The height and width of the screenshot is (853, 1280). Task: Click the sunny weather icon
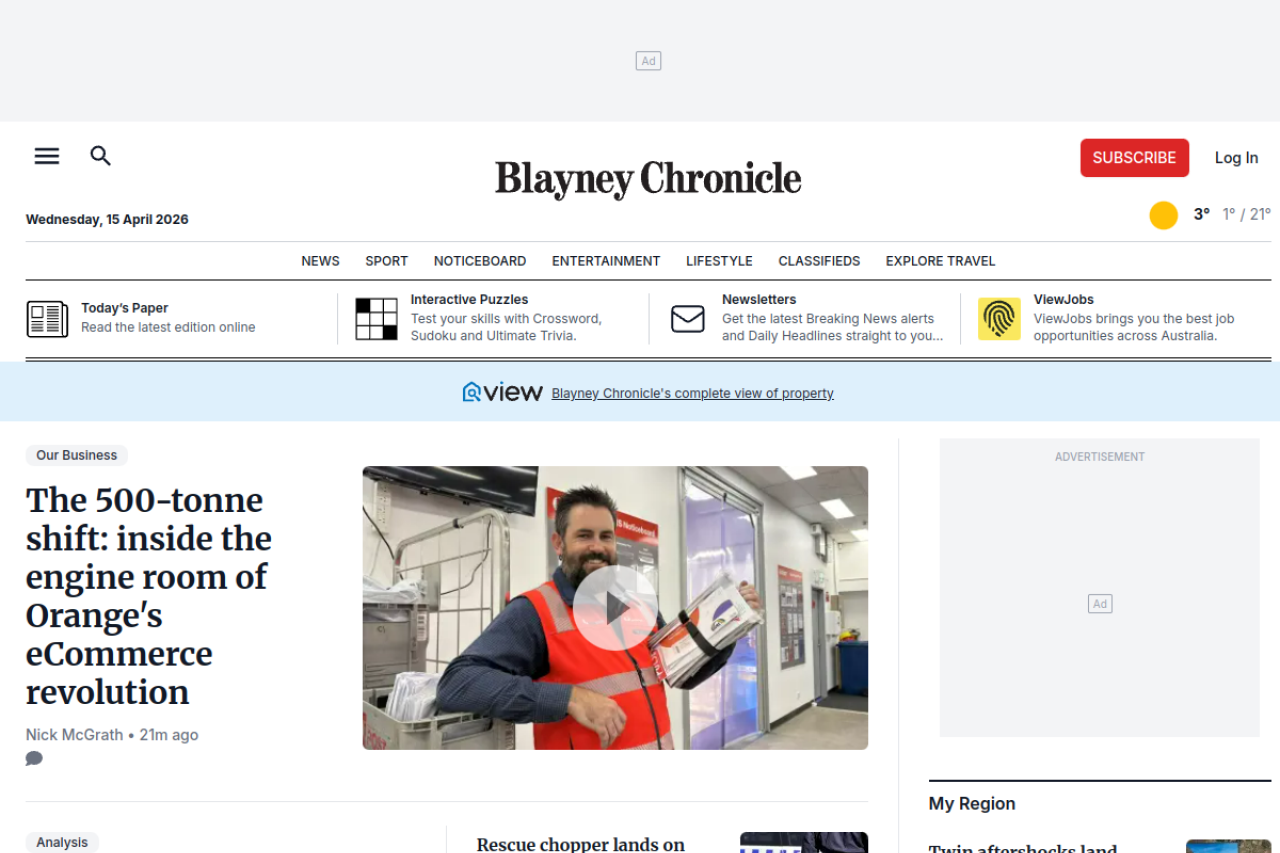point(1163,215)
